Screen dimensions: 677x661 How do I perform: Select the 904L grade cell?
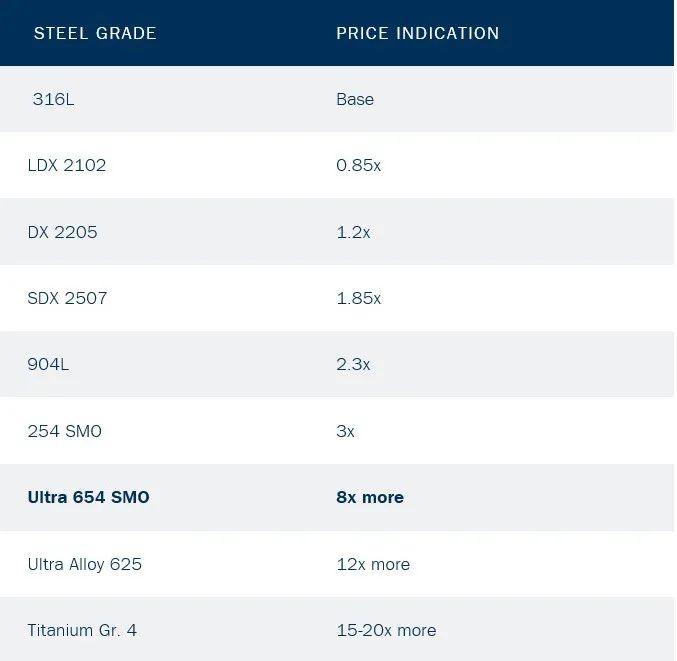point(48,364)
